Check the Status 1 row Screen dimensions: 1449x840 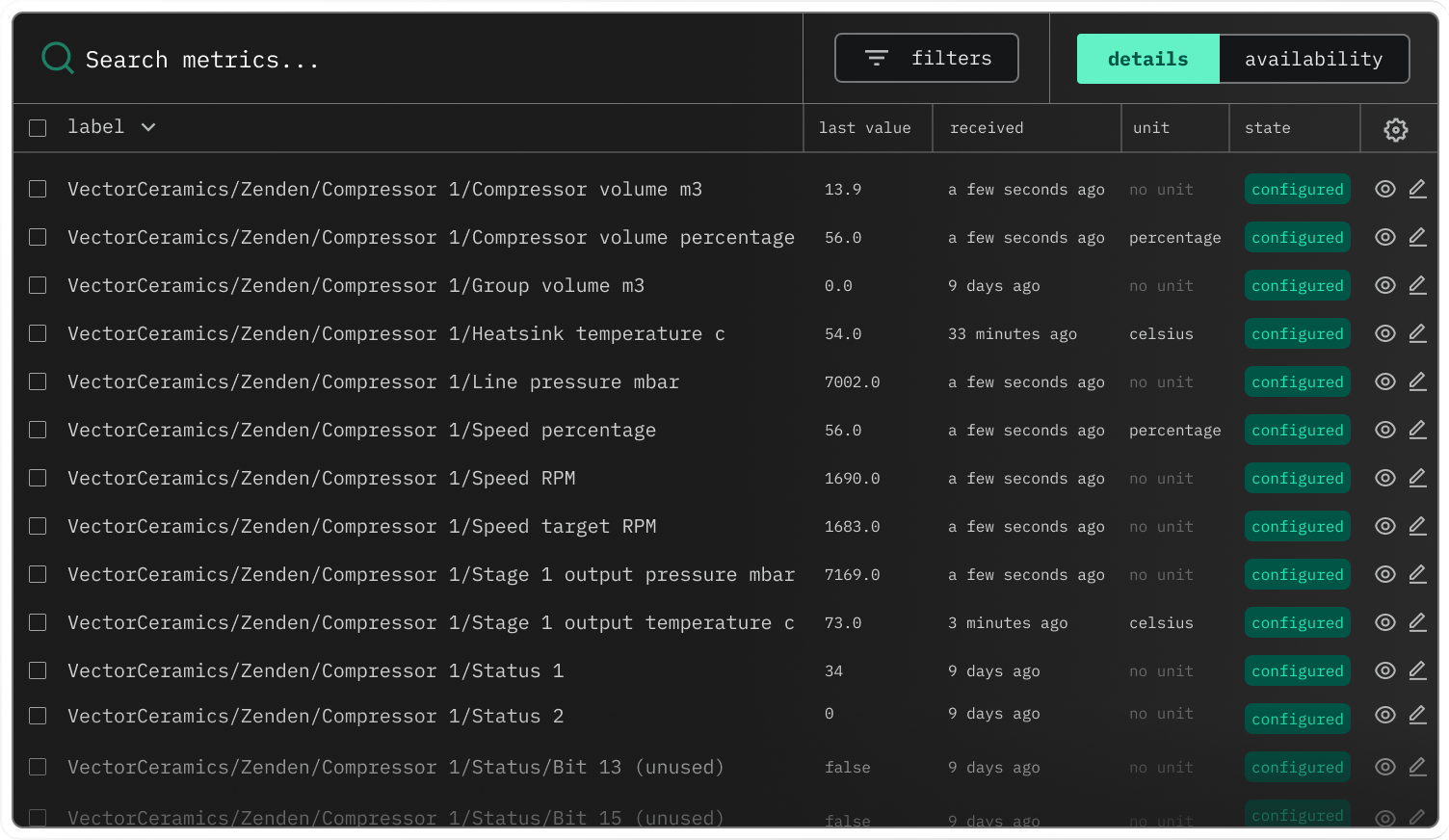pos(38,670)
